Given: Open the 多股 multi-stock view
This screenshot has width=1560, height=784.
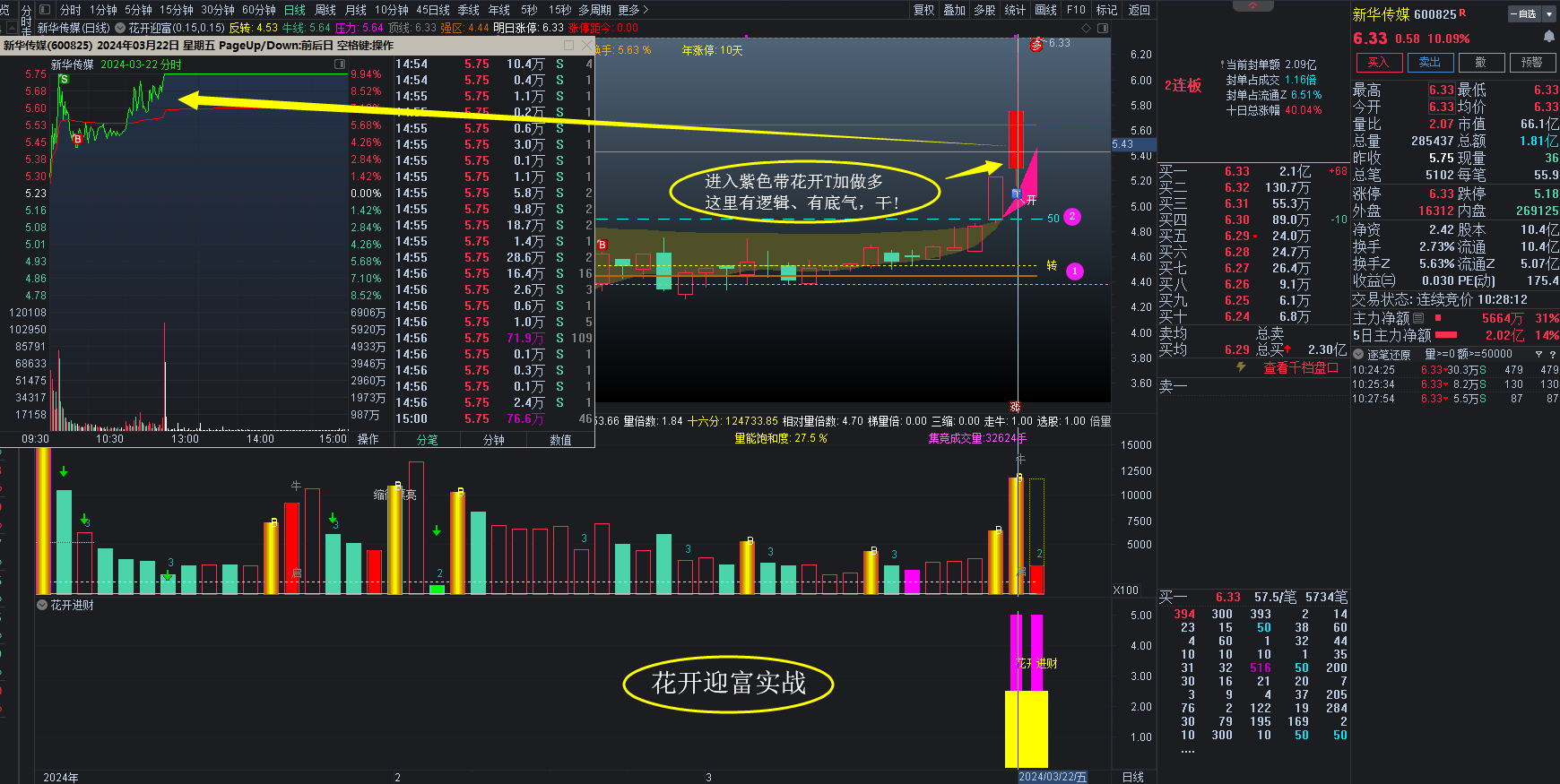Looking at the screenshot, I should [x=985, y=10].
